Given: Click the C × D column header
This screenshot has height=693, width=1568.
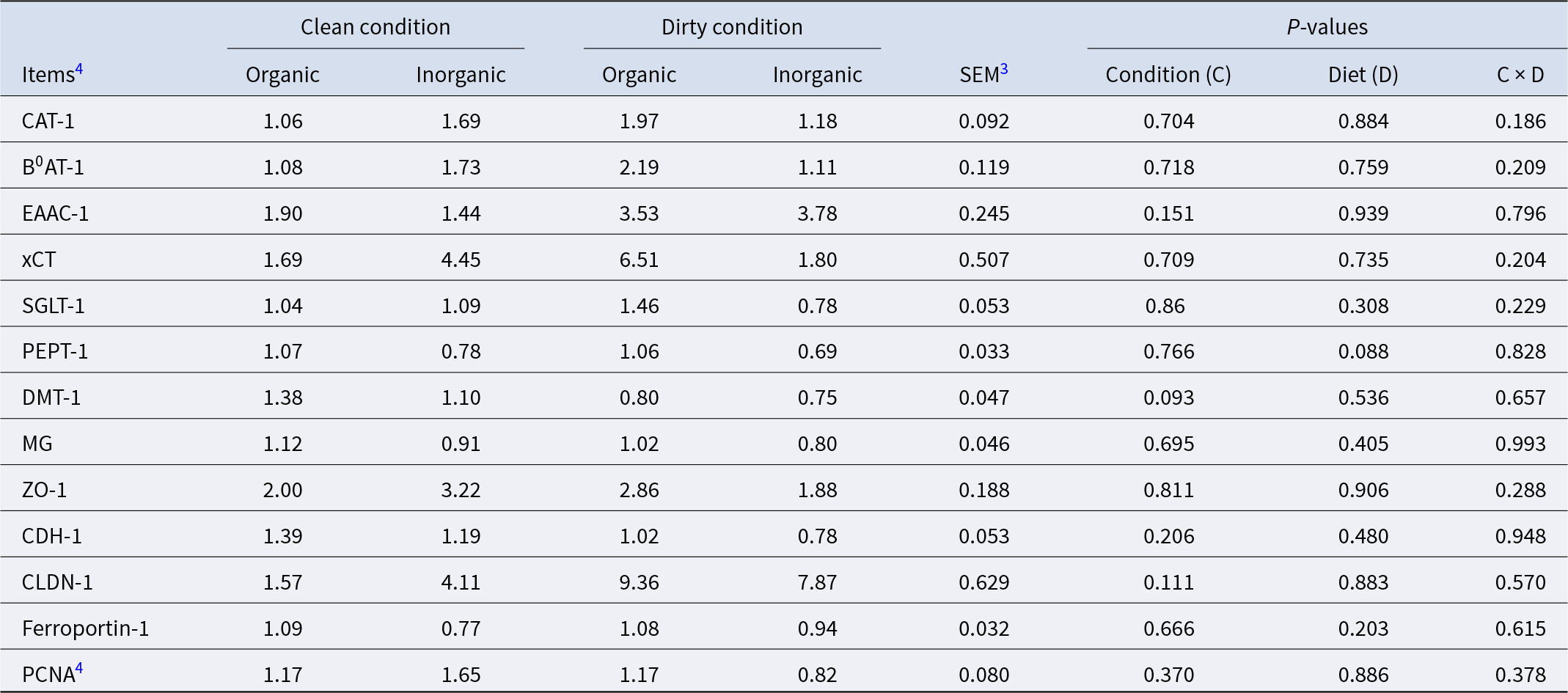Looking at the screenshot, I should tap(1520, 75).
